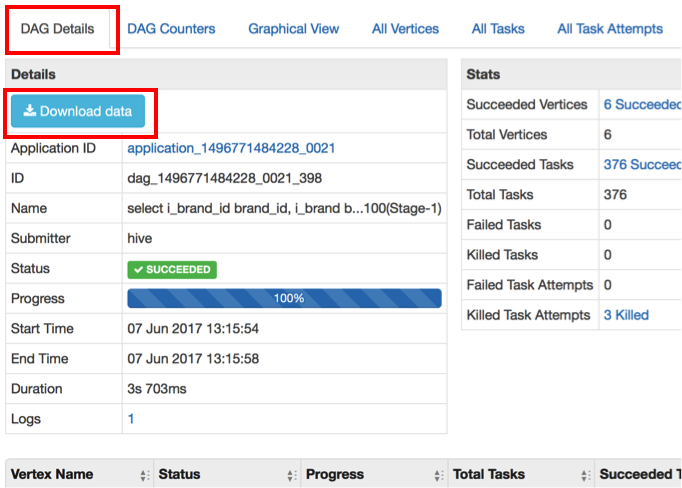Click the download icon in Download data
Viewport: 682px width, 488px height.
click(x=30, y=112)
